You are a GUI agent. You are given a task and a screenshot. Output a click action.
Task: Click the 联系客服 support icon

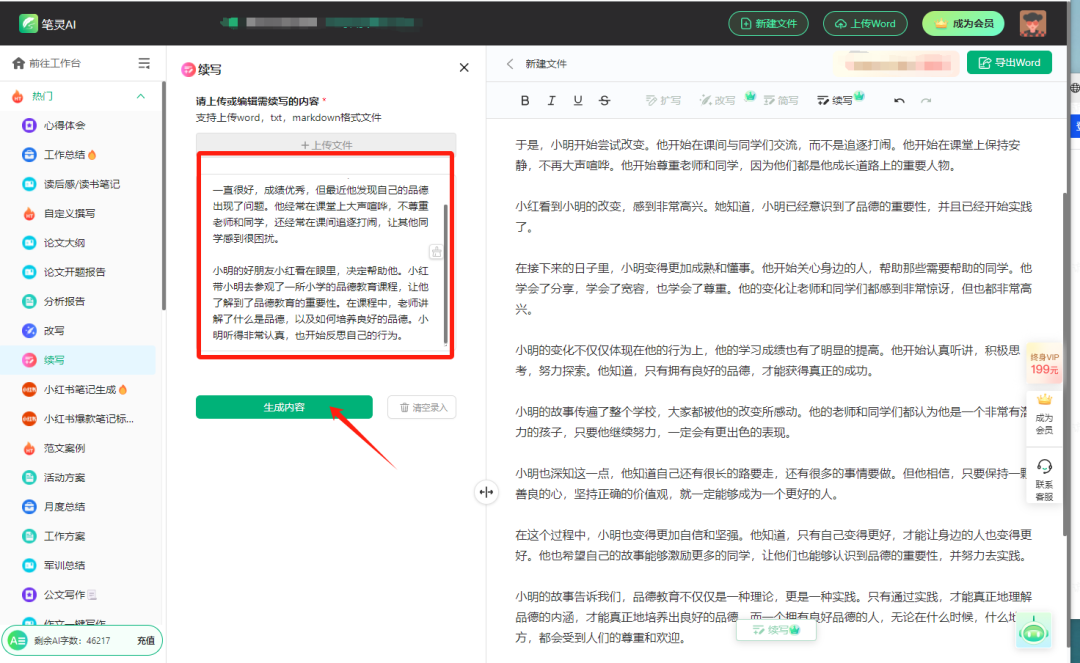[x=1044, y=469]
